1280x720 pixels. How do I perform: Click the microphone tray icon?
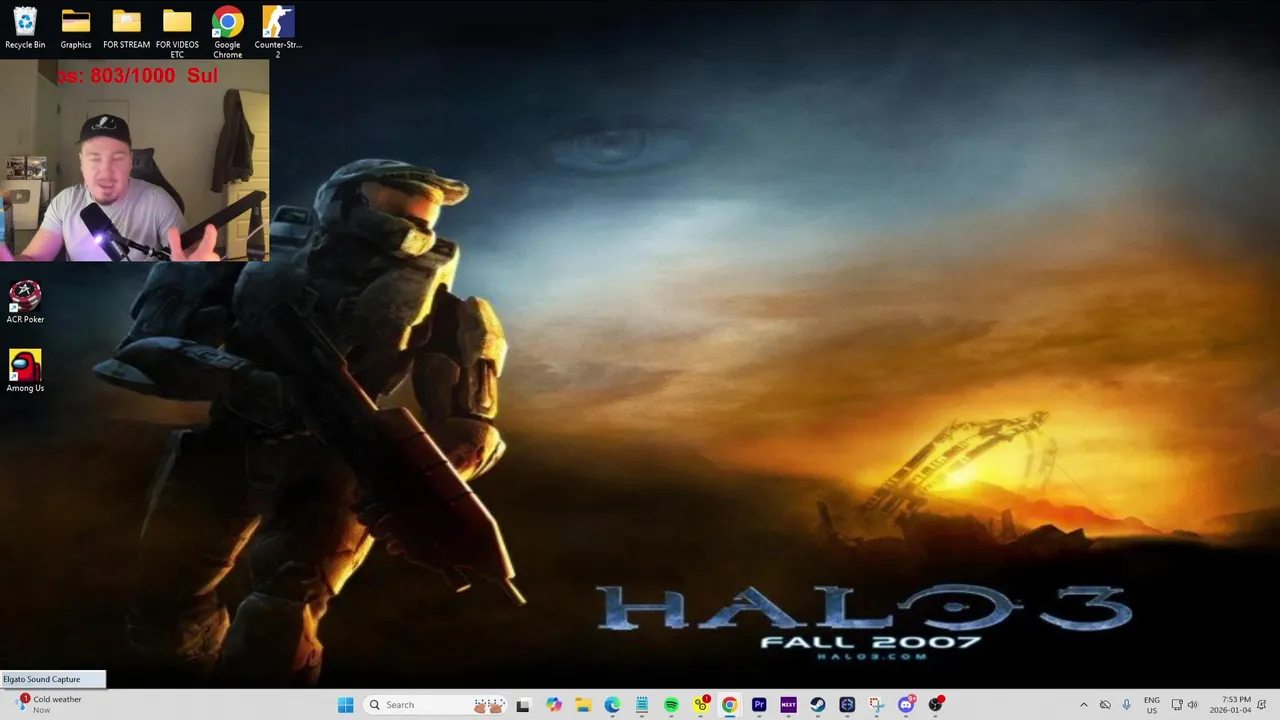pos(1127,705)
